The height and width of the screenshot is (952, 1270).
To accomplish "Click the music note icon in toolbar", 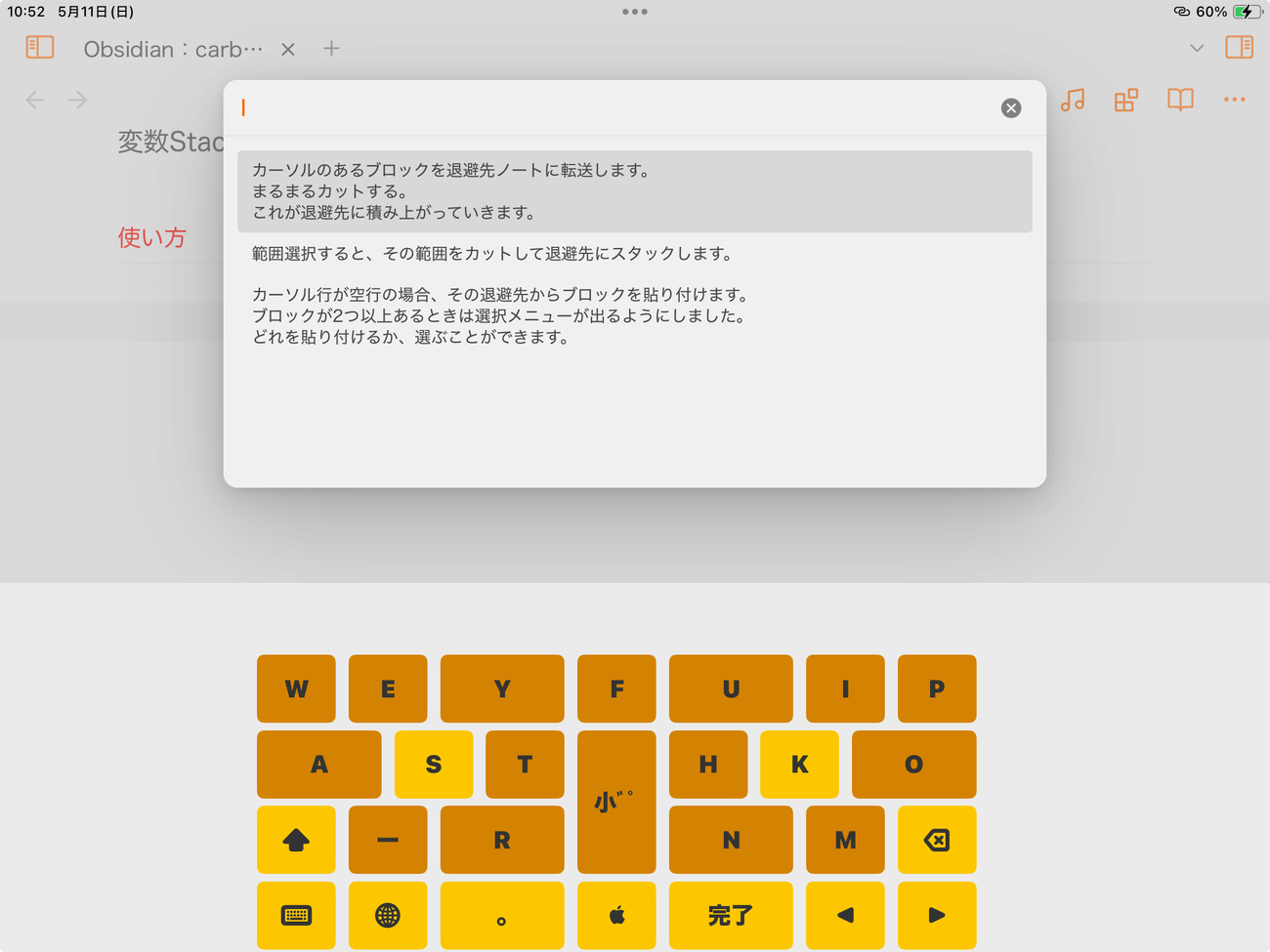I will point(1073,100).
